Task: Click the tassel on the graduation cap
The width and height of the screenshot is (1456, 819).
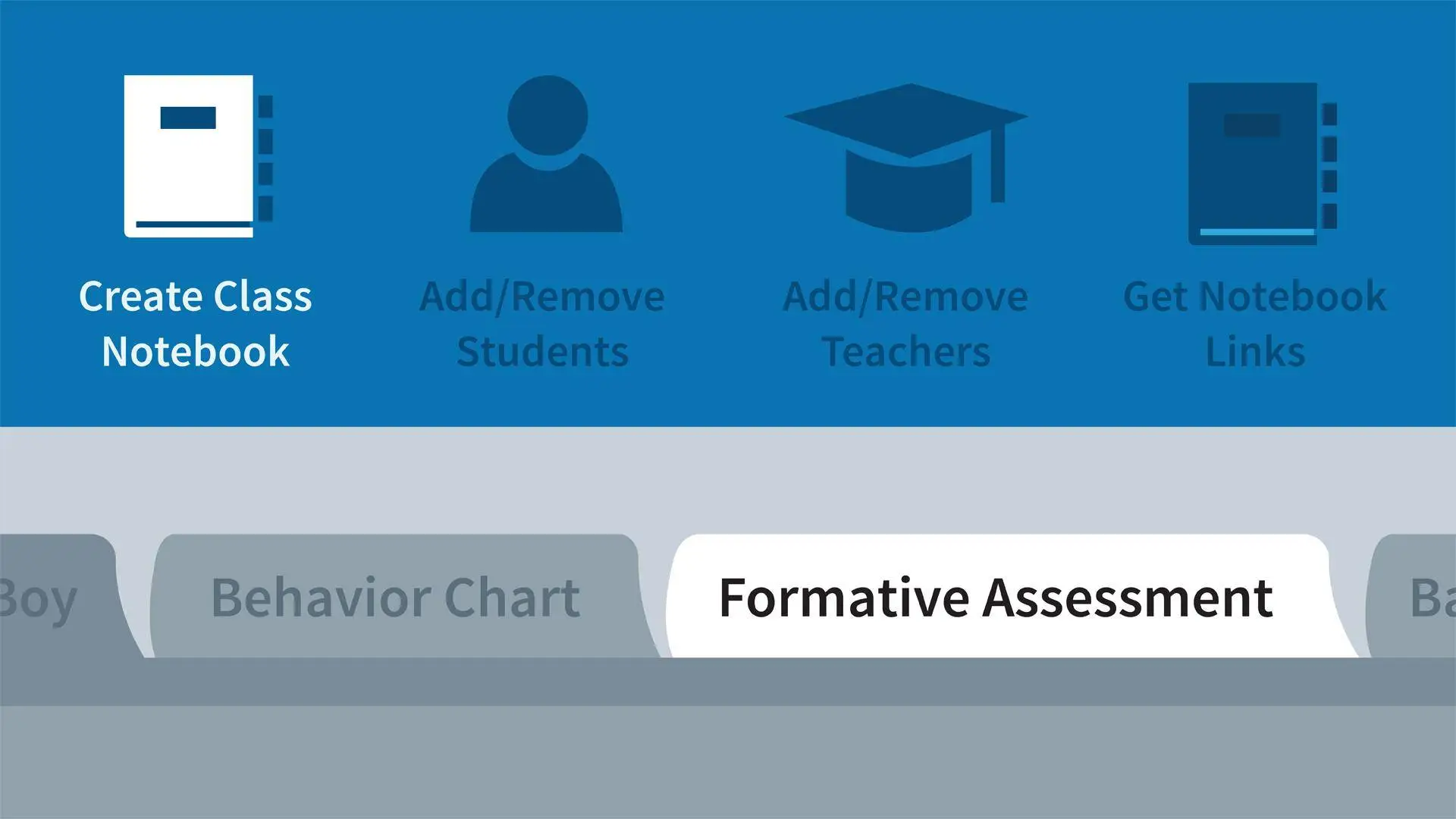Action: pos(998,164)
